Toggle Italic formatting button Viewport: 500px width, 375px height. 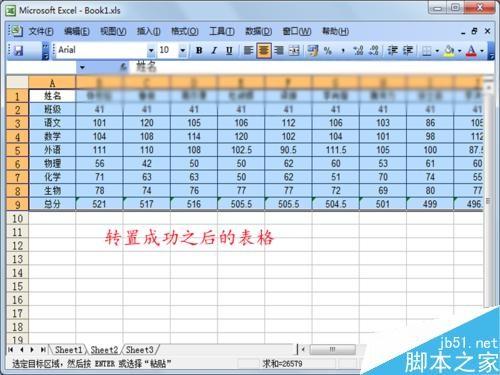[x=214, y=51]
